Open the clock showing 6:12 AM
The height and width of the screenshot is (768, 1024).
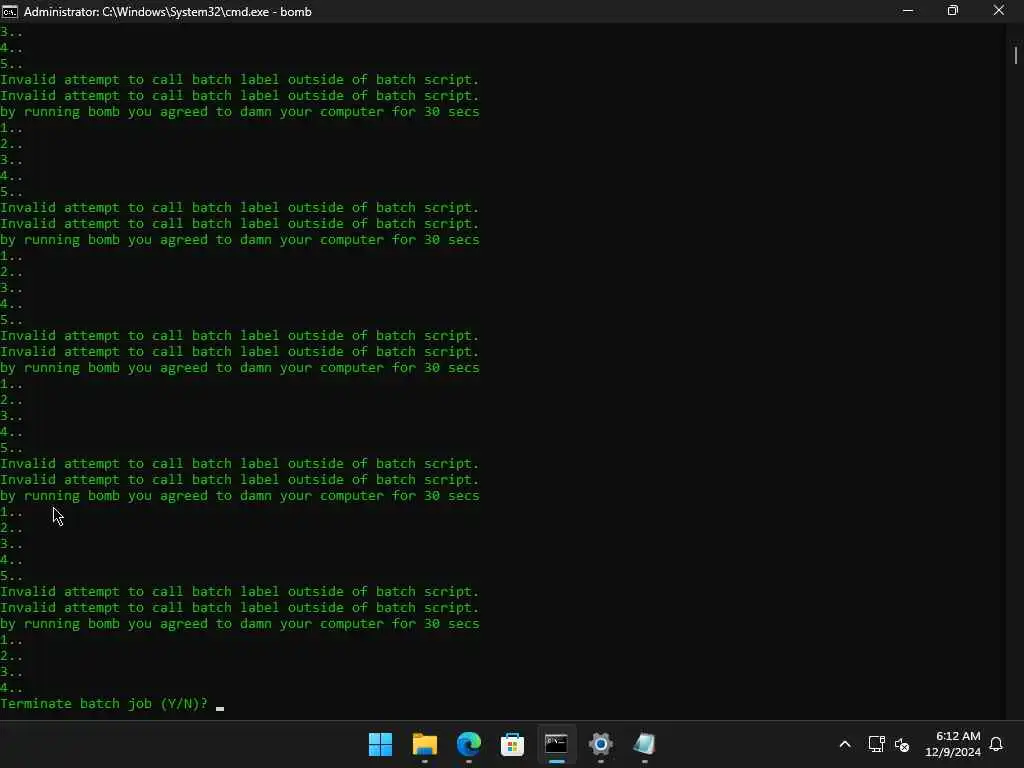pos(958,736)
